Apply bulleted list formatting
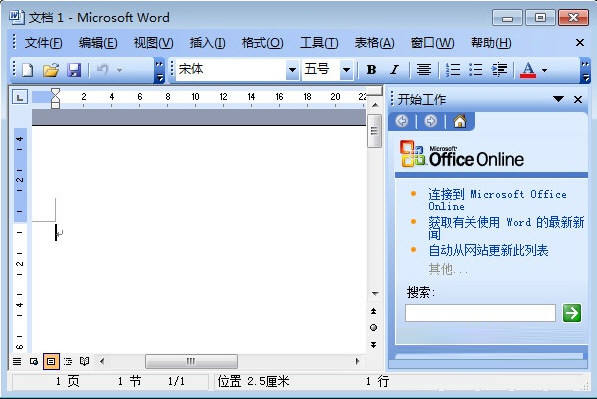The width and height of the screenshot is (597, 399). click(476, 70)
